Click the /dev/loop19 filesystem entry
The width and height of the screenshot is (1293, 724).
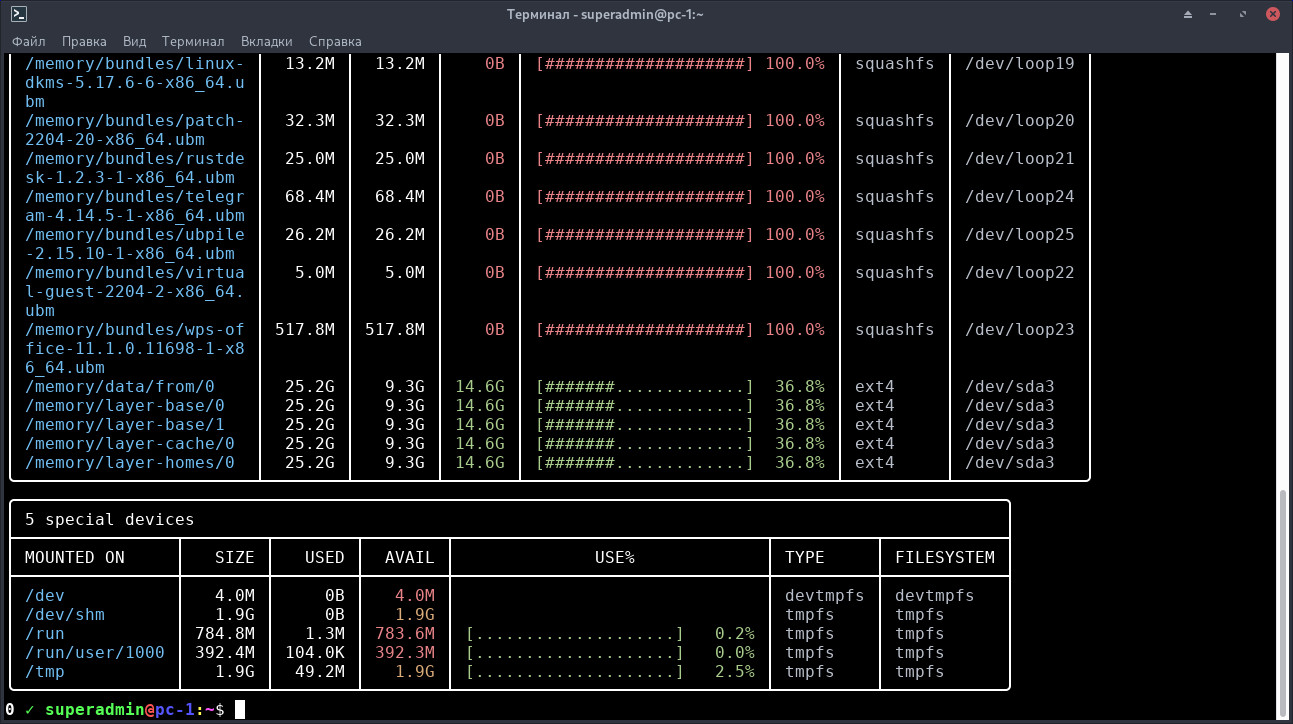(x=1020, y=63)
